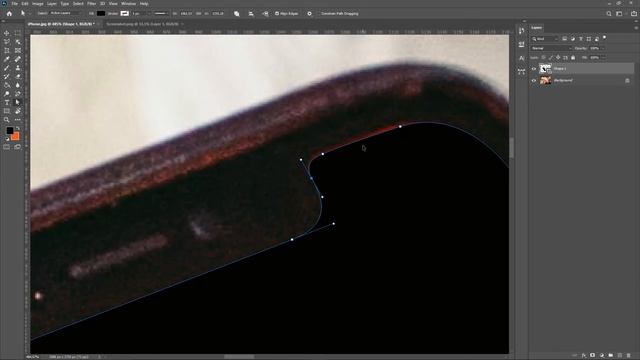Toggle the Align Edges checkbox
Image resolution: width=640 pixels, height=360 pixels.
click(x=277, y=13)
